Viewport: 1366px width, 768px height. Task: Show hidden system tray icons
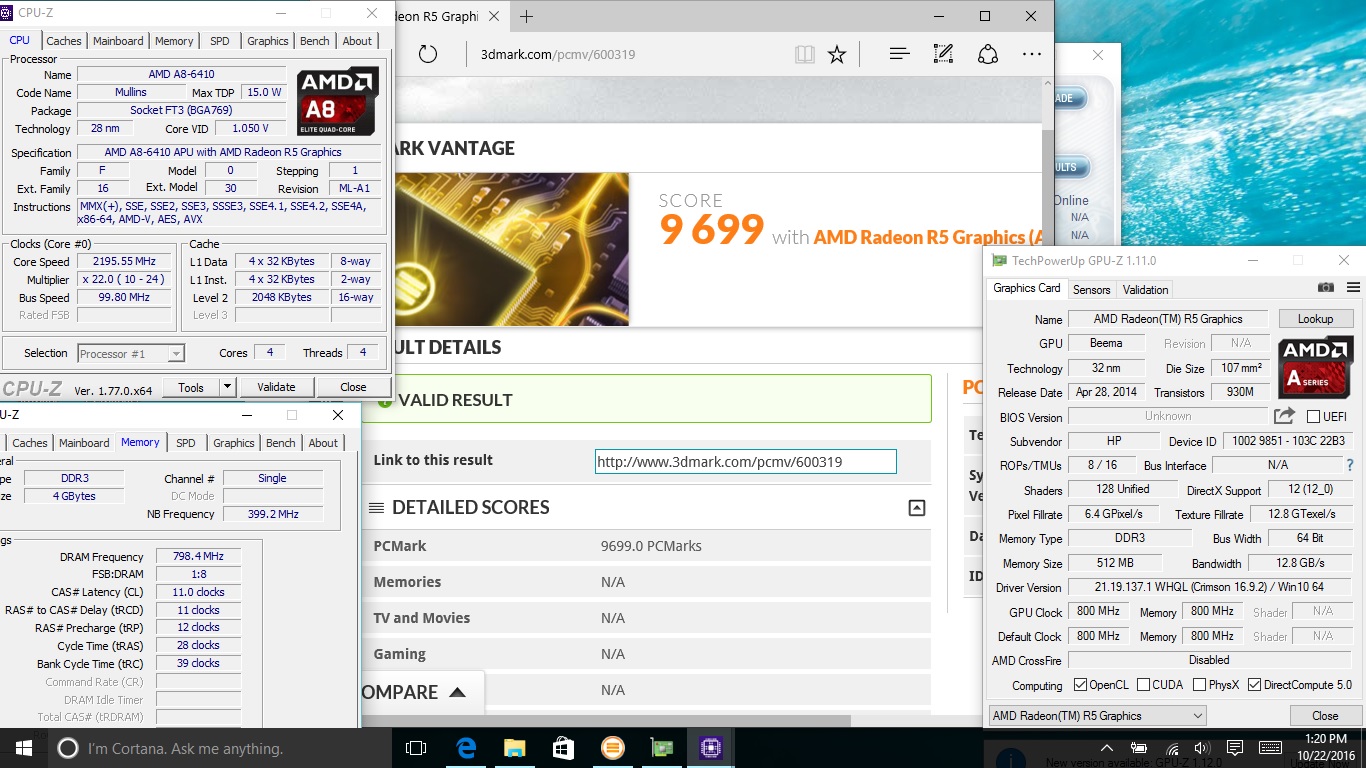tap(1107, 748)
